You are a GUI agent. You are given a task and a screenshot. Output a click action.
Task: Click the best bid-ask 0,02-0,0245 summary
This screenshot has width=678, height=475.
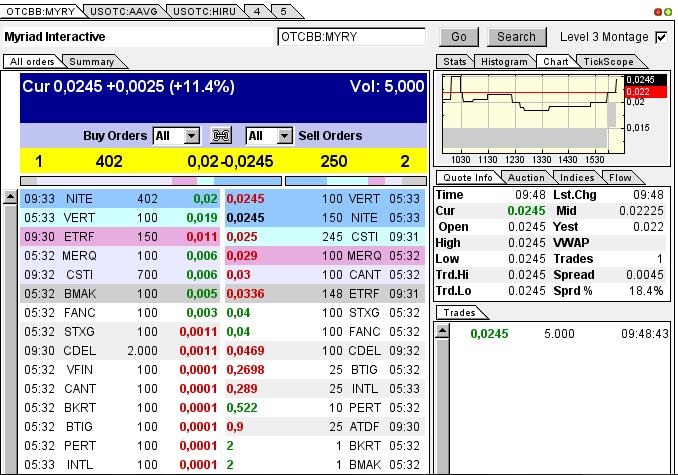(x=230, y=162)
